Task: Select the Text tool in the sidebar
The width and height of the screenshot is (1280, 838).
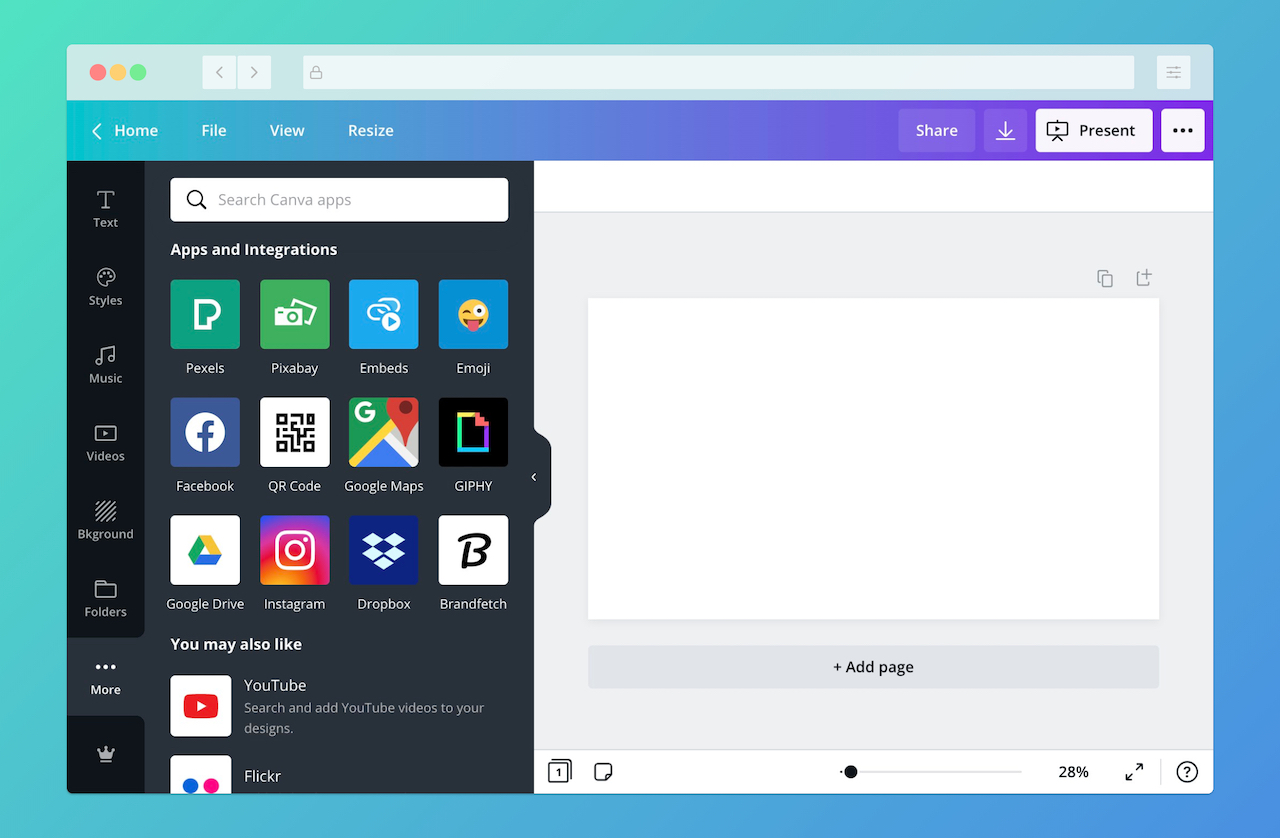Action: (105, 207)
